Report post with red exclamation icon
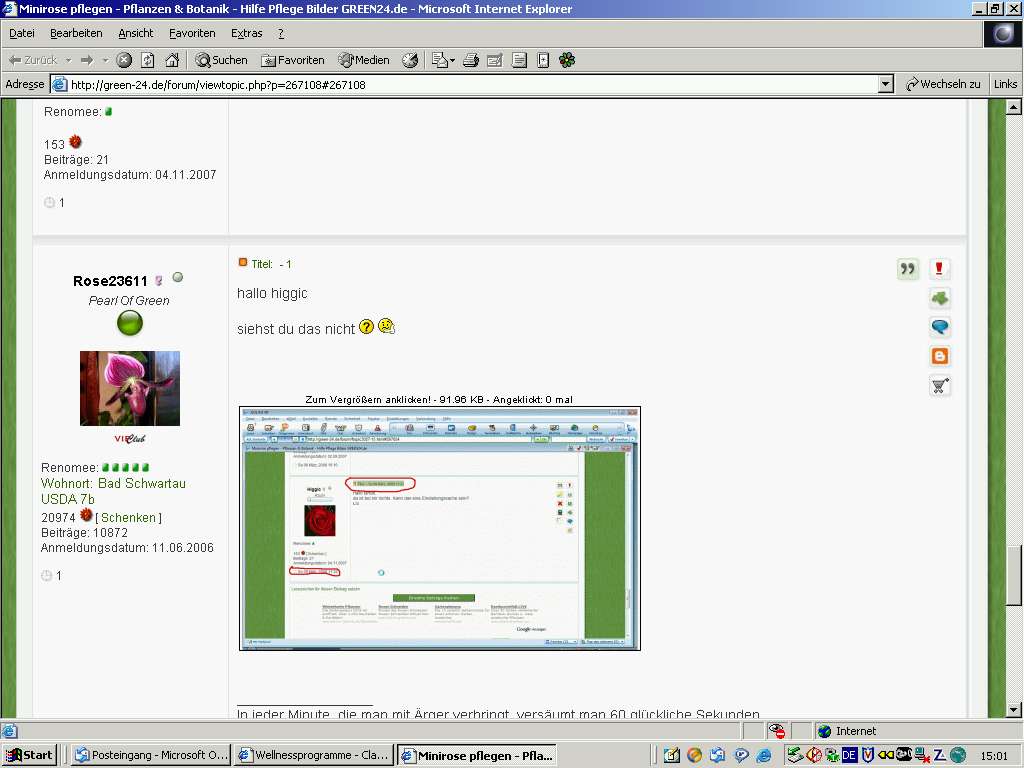 pyautogui.click(x=939, y=269)
